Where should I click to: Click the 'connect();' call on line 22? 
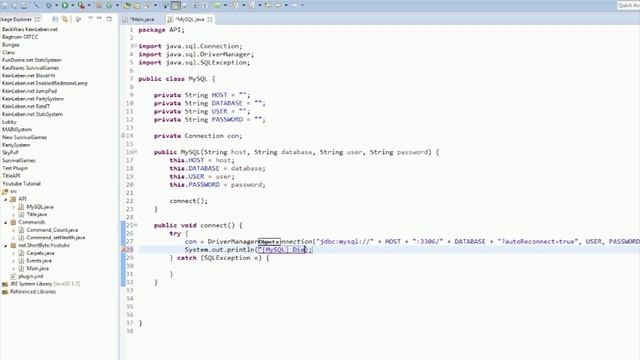189,201
